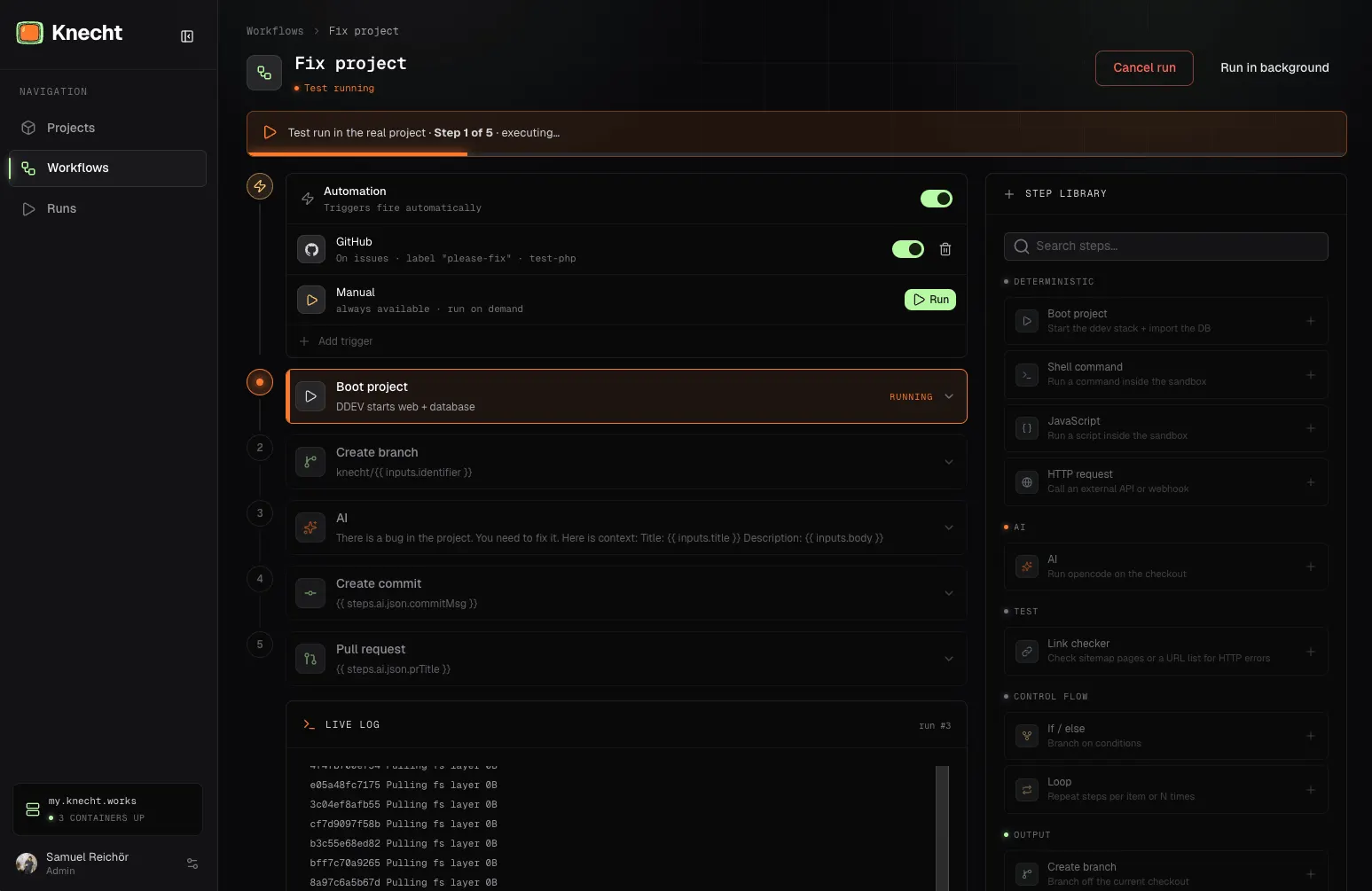Expand the Pull request step chevron
This screenshot has width=1372, height=891.
(x=949, y=659)
